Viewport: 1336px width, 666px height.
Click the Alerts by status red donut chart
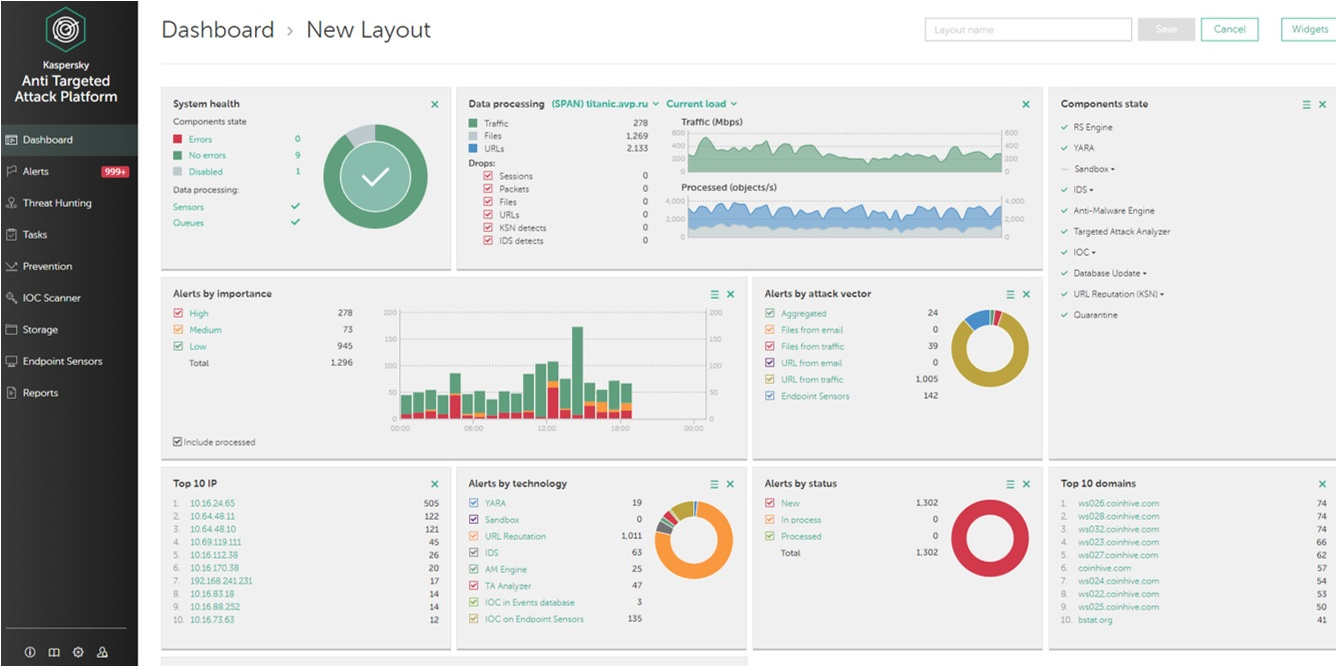990,538
